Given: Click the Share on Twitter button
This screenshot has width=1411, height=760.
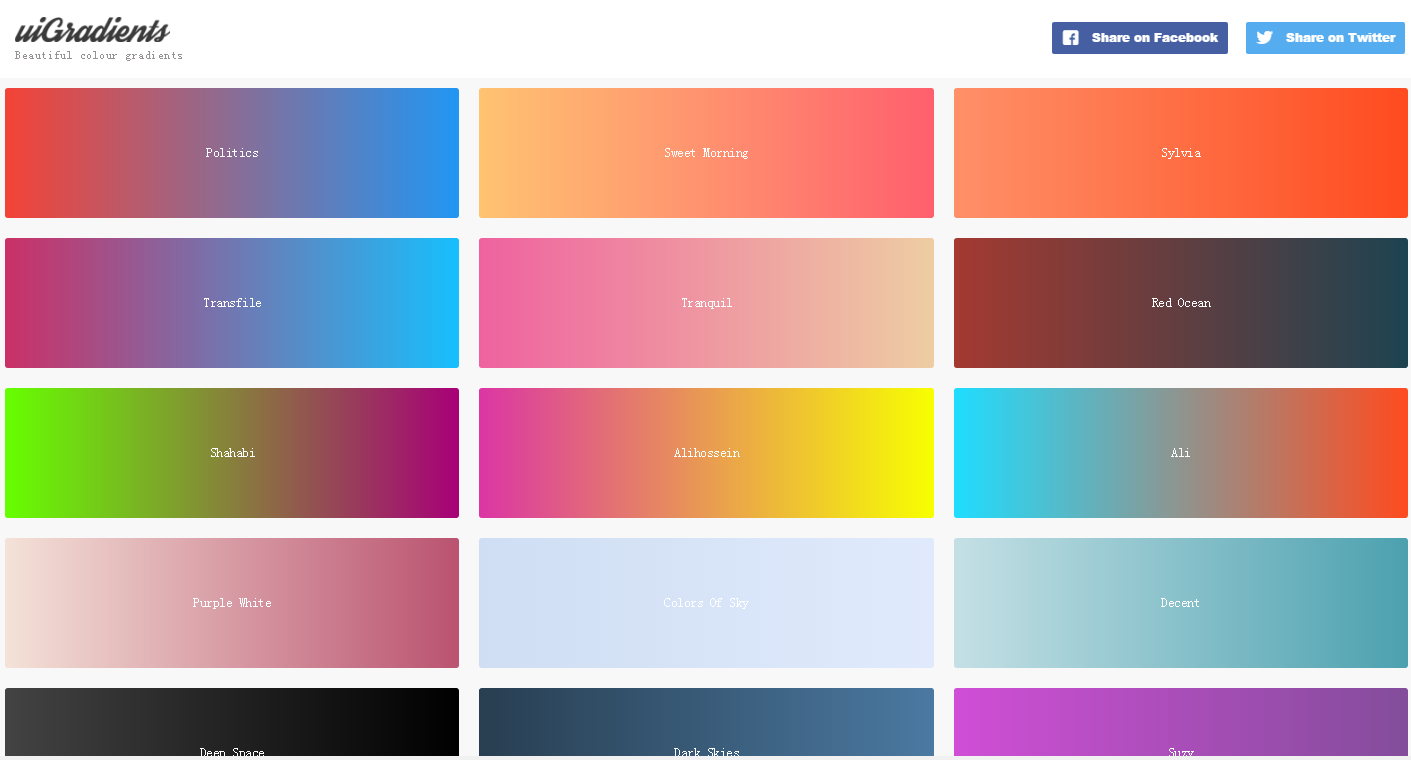Looking at the screenshot, I should click(x=1325, y=37).
